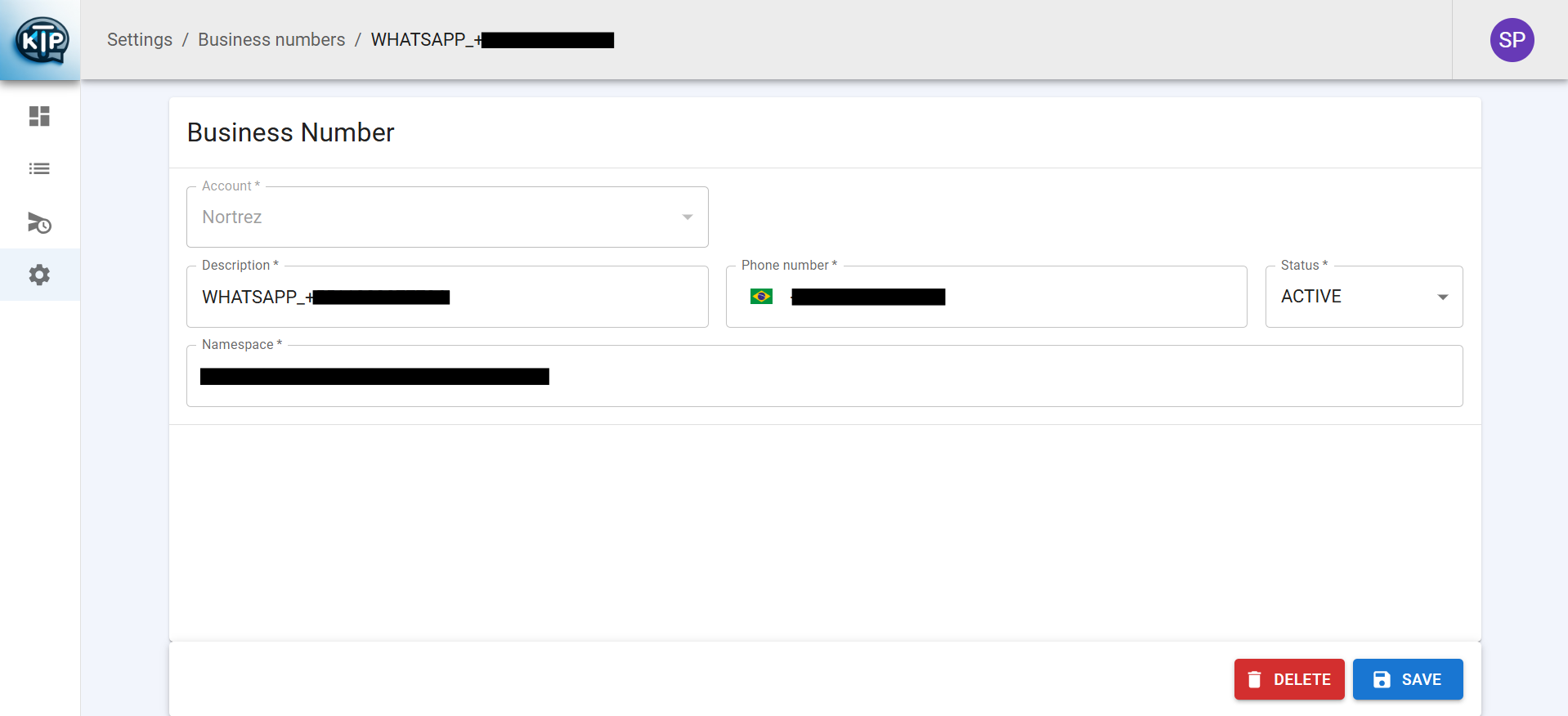1568x716 pixels.
Task: Focus the Namespace input field
Action: pyautogui.click(x=824, y=376)
